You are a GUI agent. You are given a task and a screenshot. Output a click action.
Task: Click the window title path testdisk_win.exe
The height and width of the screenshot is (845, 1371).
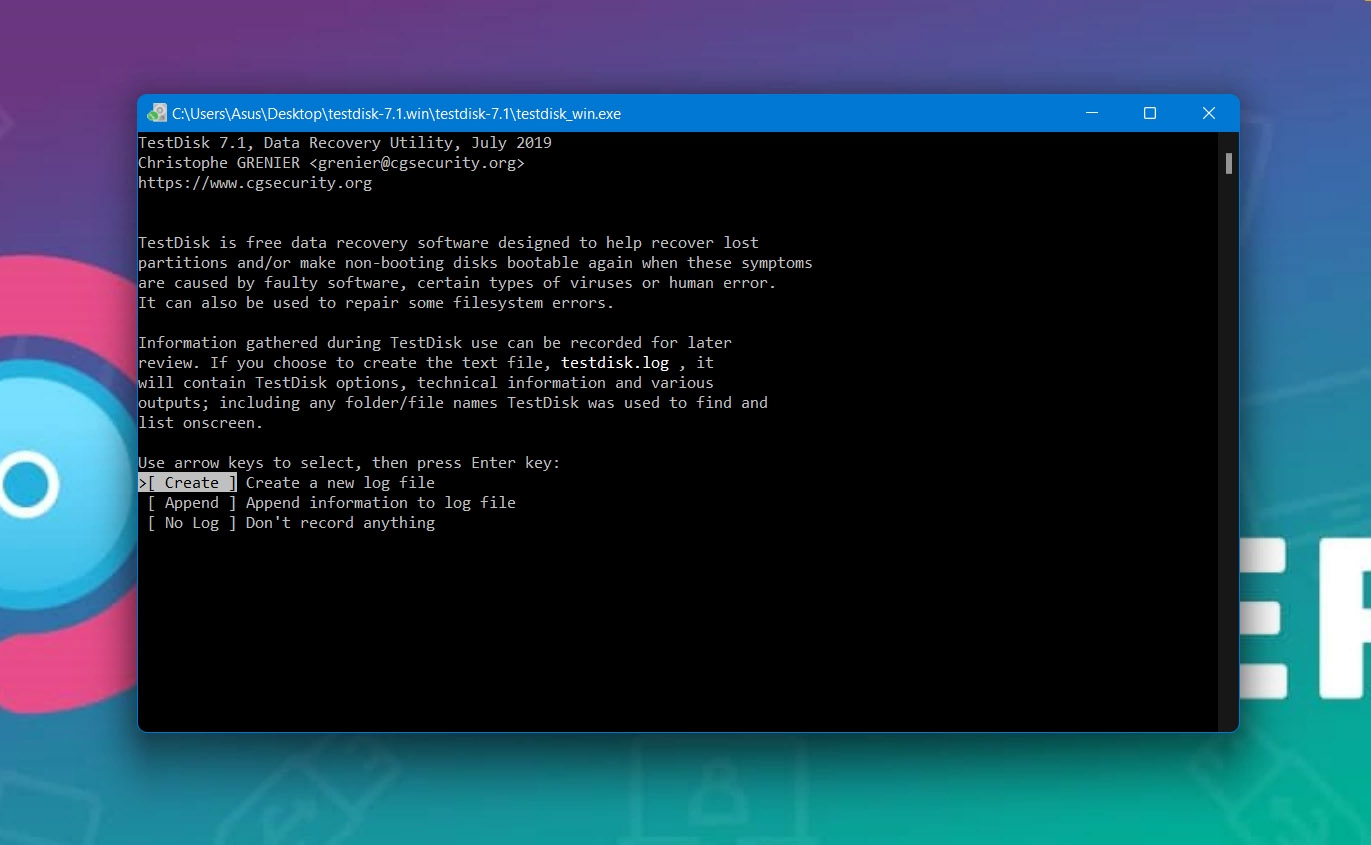click(x=396, y=114)
